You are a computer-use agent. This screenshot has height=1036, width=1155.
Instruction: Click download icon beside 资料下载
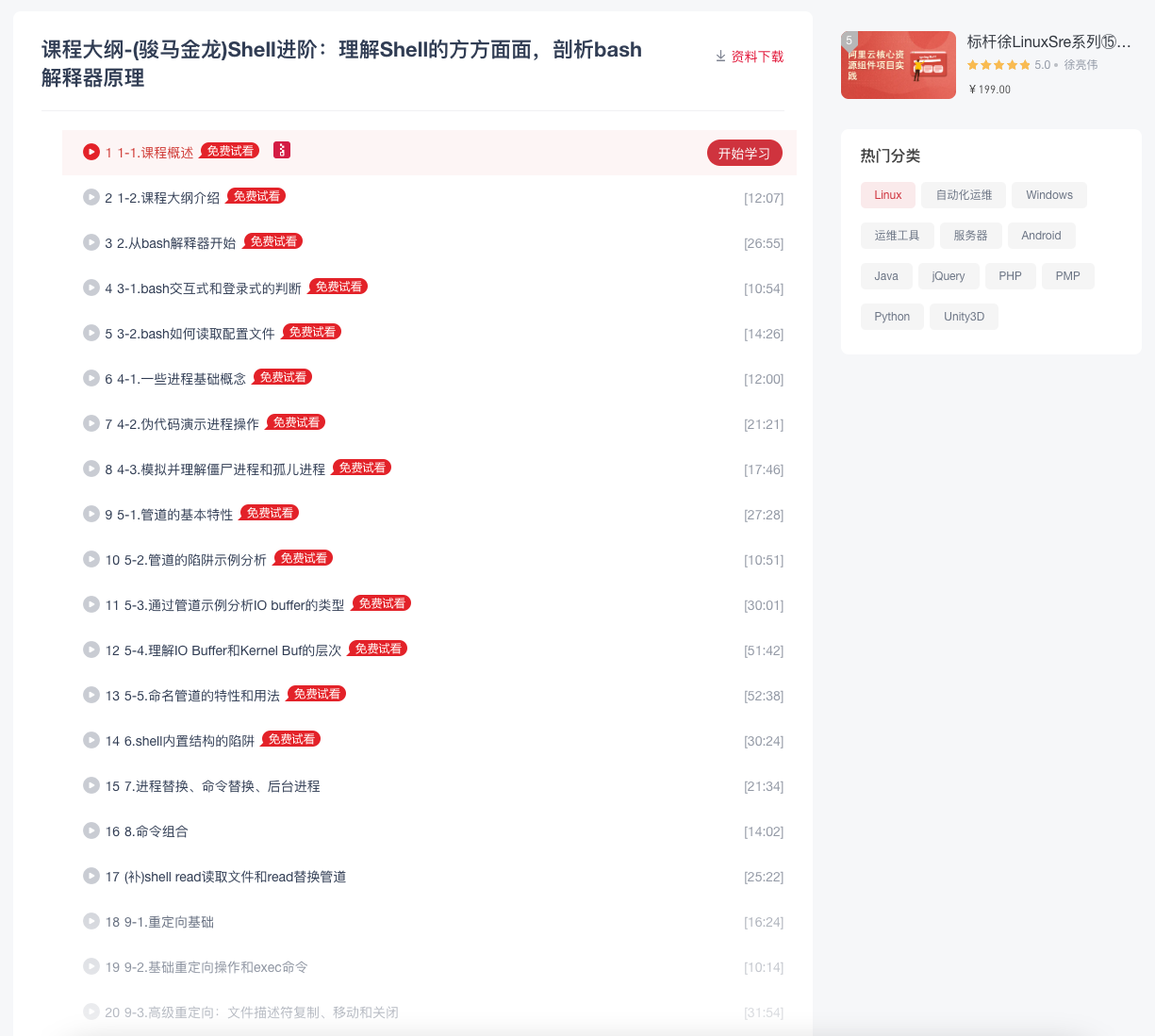tap(720, 57)
